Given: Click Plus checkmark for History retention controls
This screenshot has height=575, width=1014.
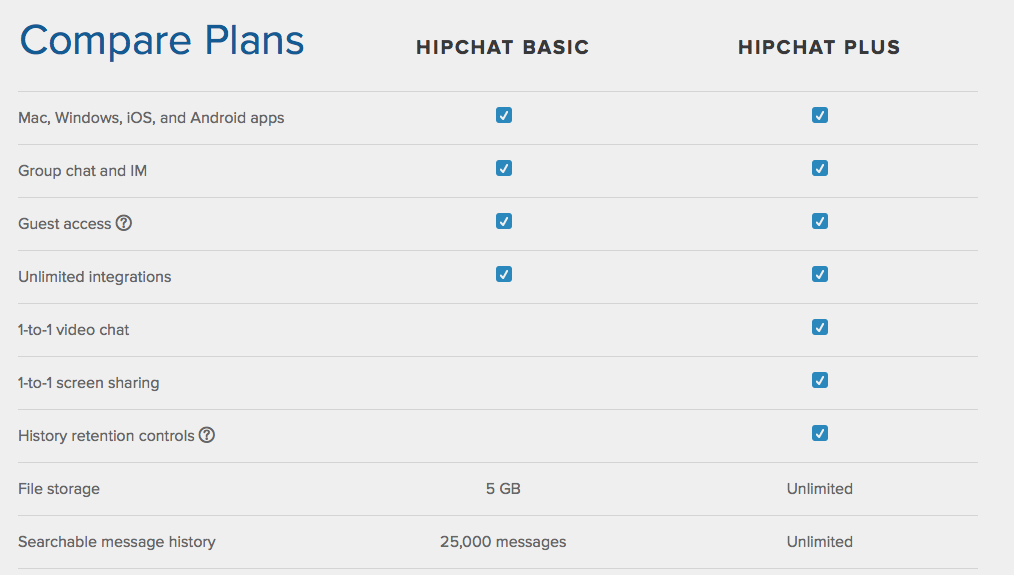Looking at the screenshot, I should coord(819,433).
